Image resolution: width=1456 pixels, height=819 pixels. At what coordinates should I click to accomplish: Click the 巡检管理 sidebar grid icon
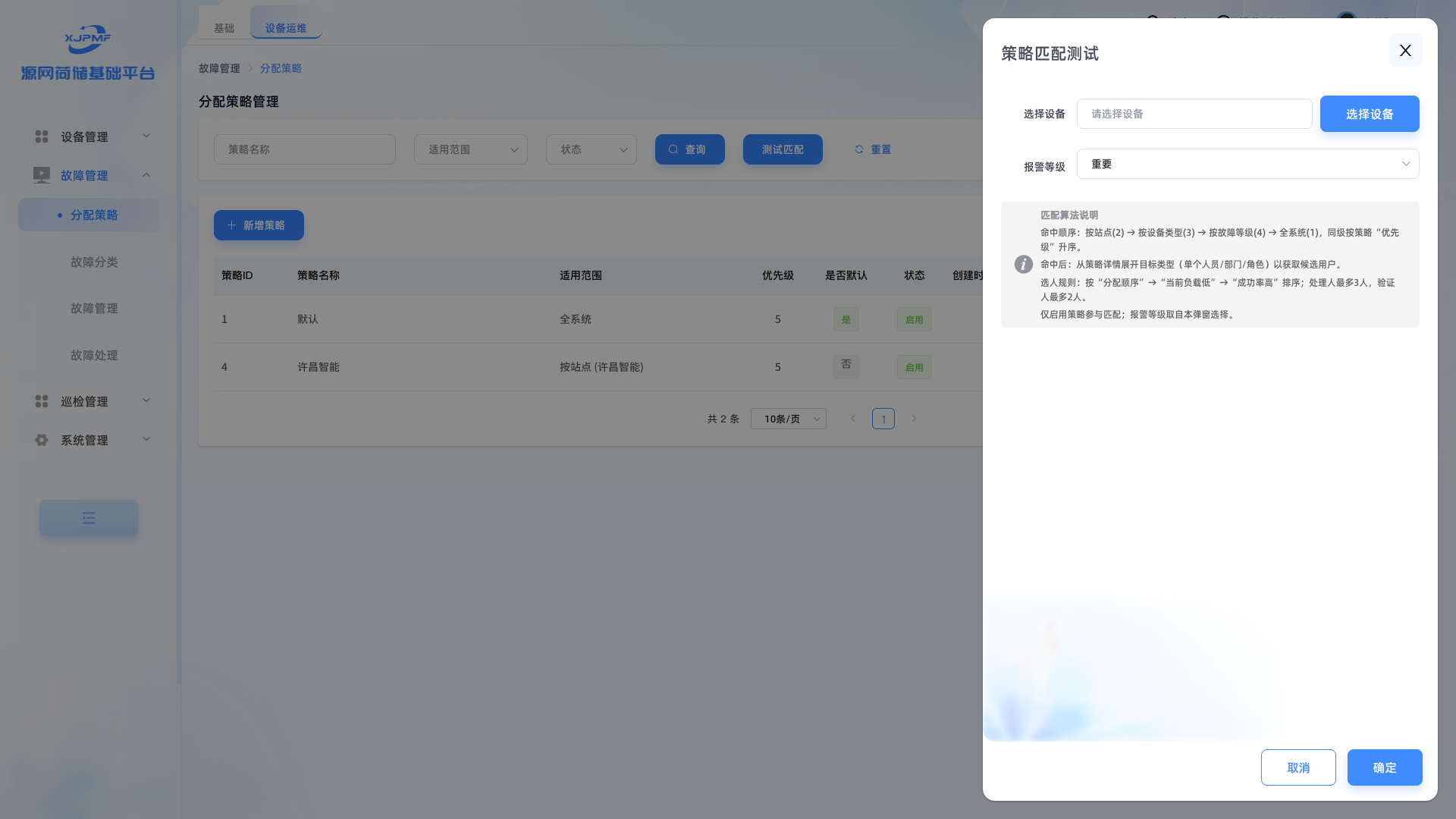(x=42, y=401)
